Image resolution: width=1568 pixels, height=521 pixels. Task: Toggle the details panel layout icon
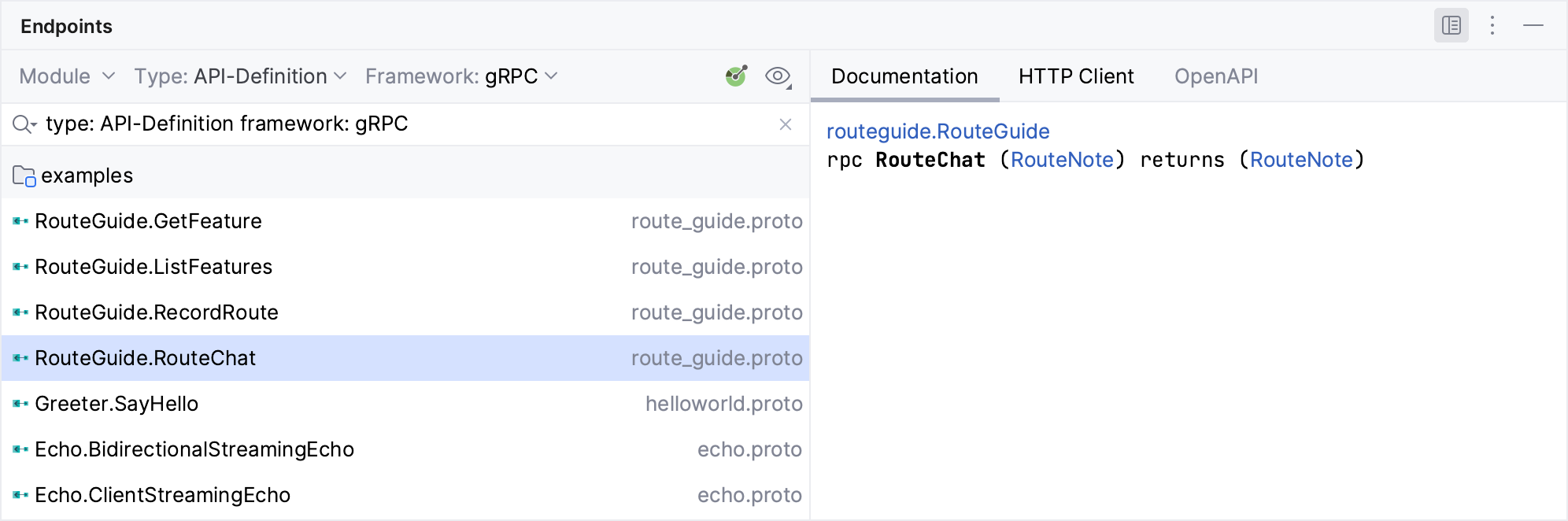click(x=1451, y=26)
